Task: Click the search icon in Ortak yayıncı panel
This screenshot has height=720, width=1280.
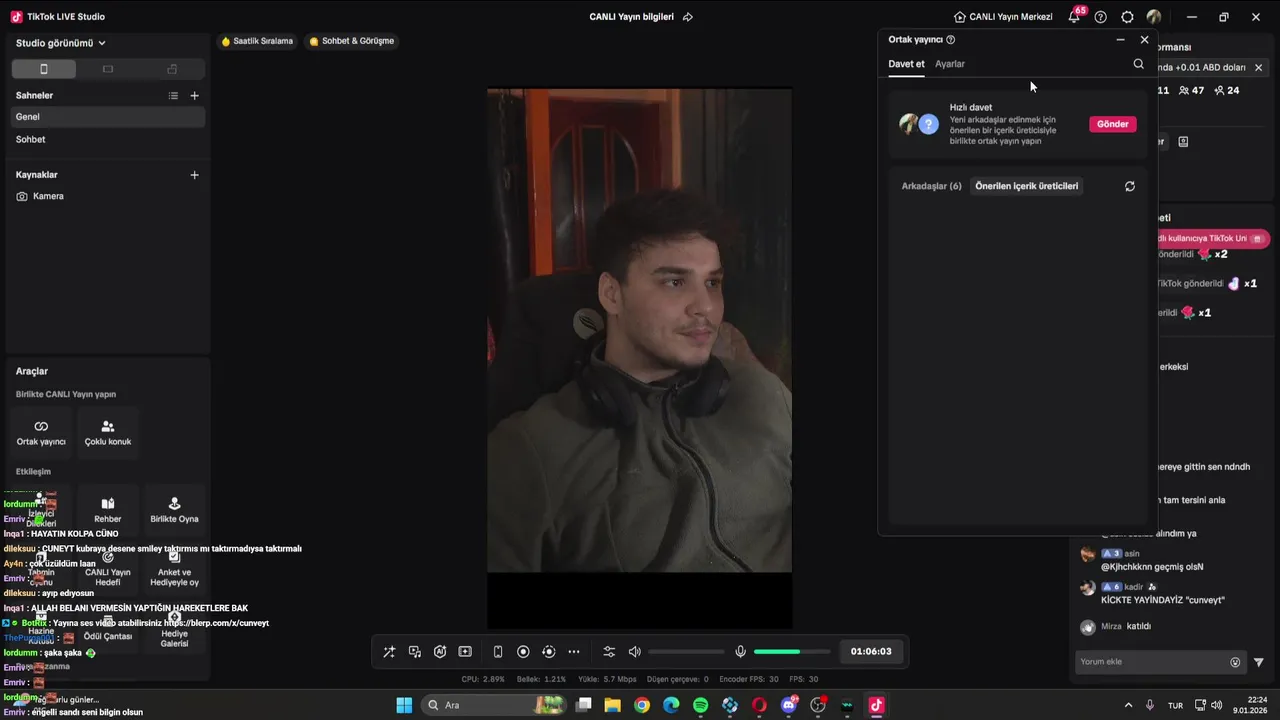Action: 1138,64
